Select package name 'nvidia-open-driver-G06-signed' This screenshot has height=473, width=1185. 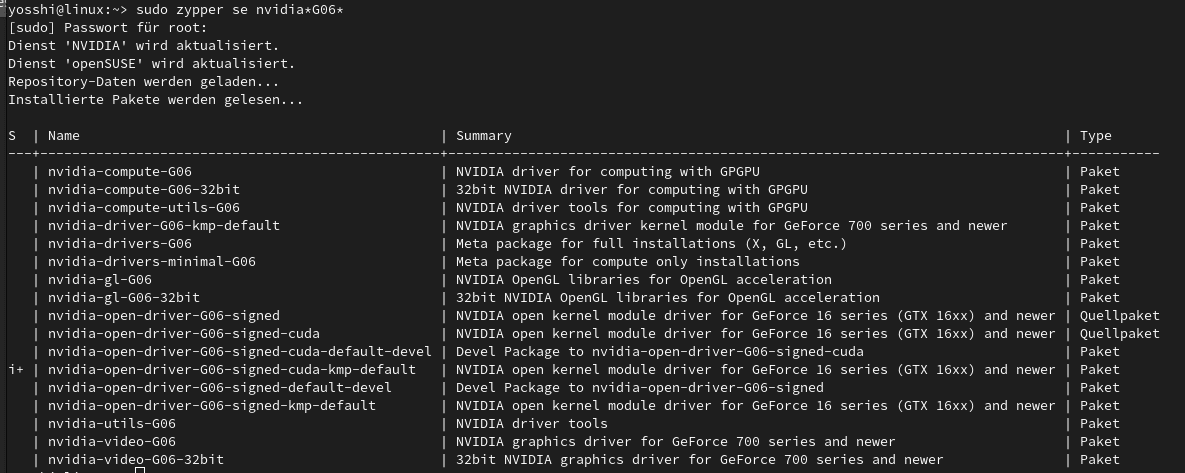point(164,316)
